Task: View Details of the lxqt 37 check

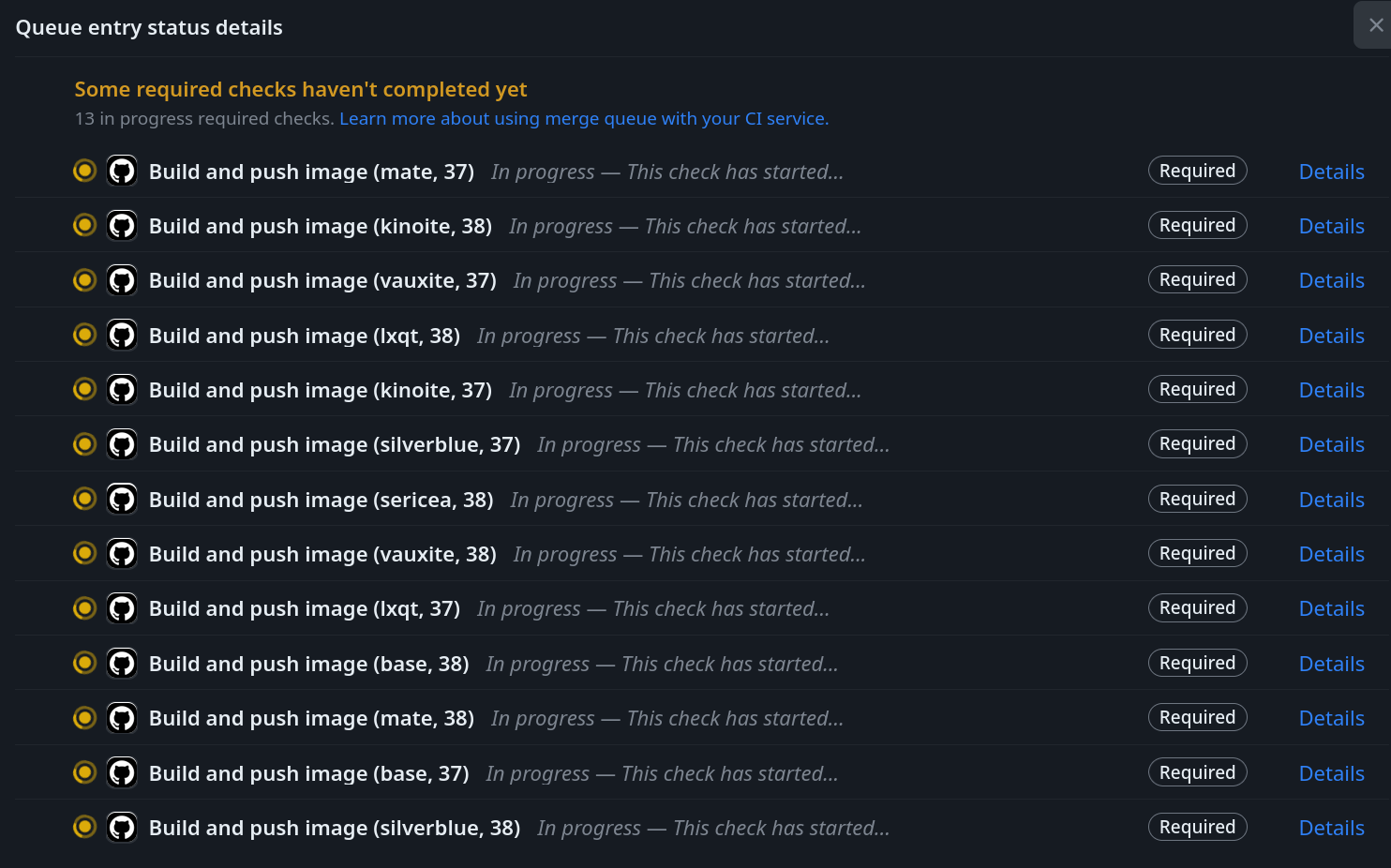Action: coord(1331,607)
